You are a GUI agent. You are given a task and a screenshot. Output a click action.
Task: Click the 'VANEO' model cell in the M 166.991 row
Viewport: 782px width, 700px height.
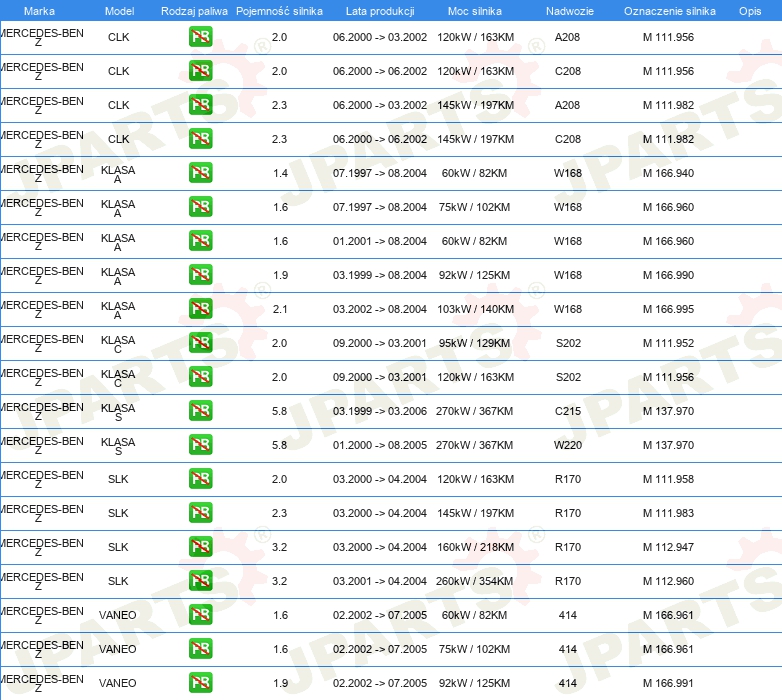(x=118, y=683)
